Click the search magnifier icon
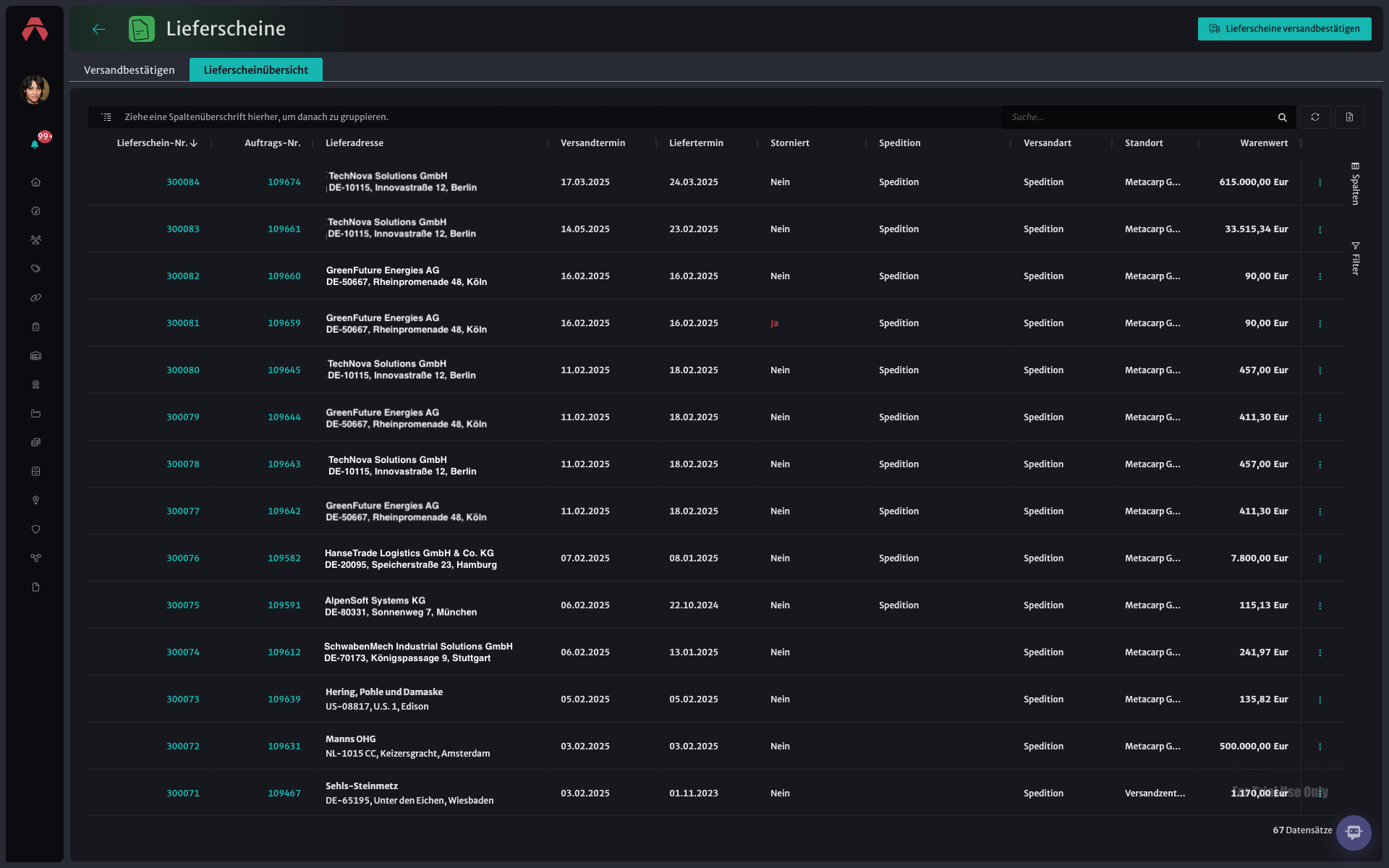1389x868 pixels. click(1282, 117)
